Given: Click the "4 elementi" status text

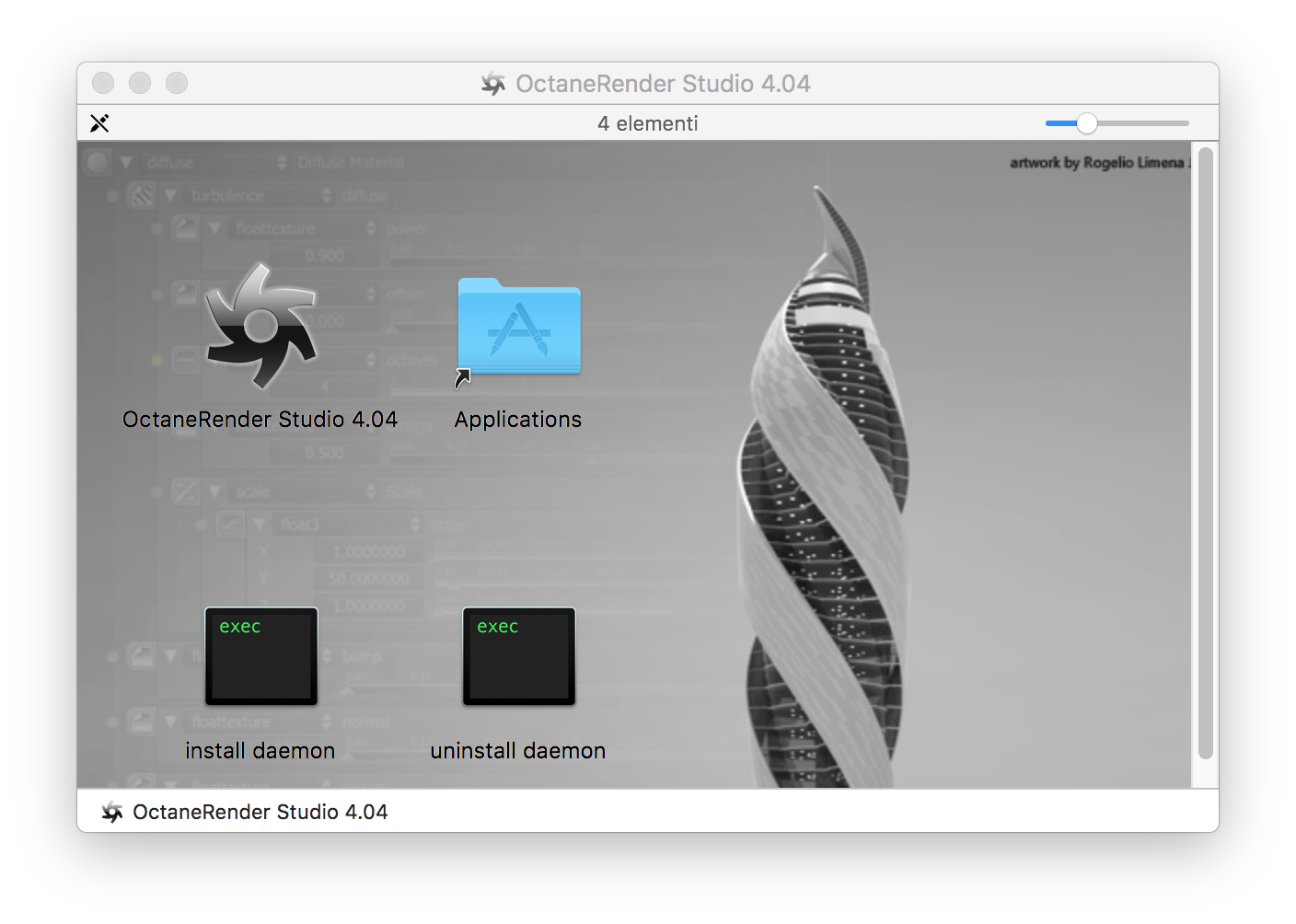Looking at the screenshot, I should coord(648,123).
